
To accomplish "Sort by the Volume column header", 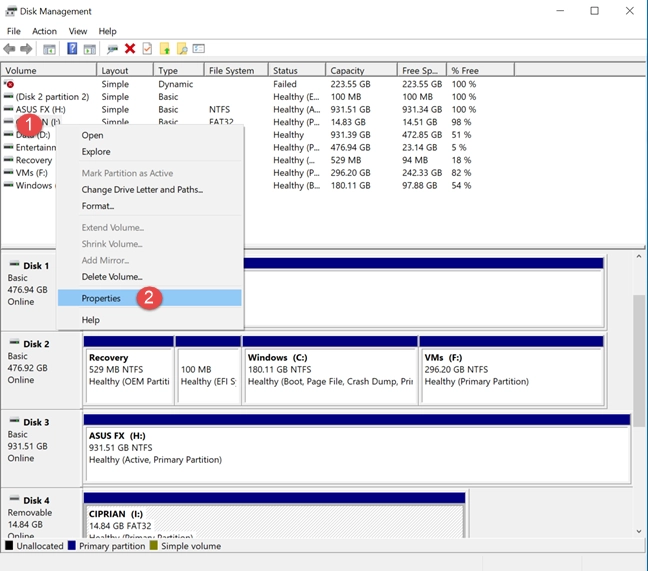I will tap(49, 70).
